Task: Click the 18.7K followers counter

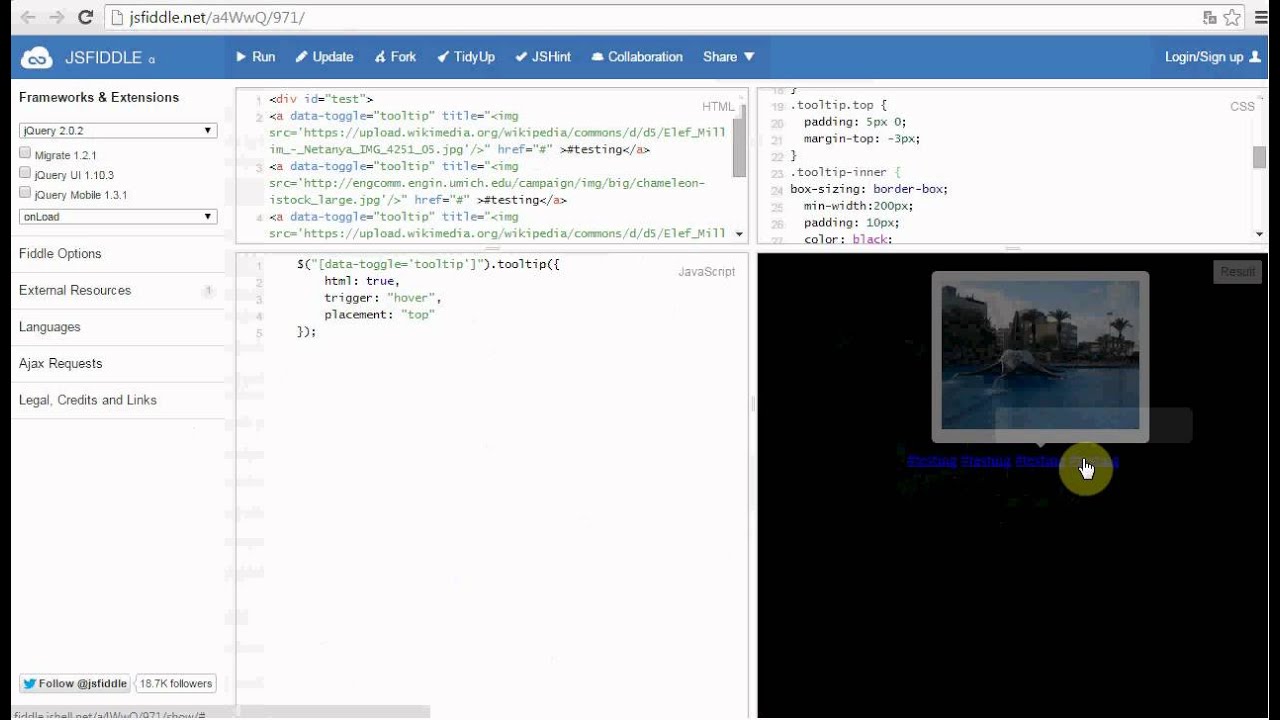Action: pyautogui.click(x=176, y=684)
